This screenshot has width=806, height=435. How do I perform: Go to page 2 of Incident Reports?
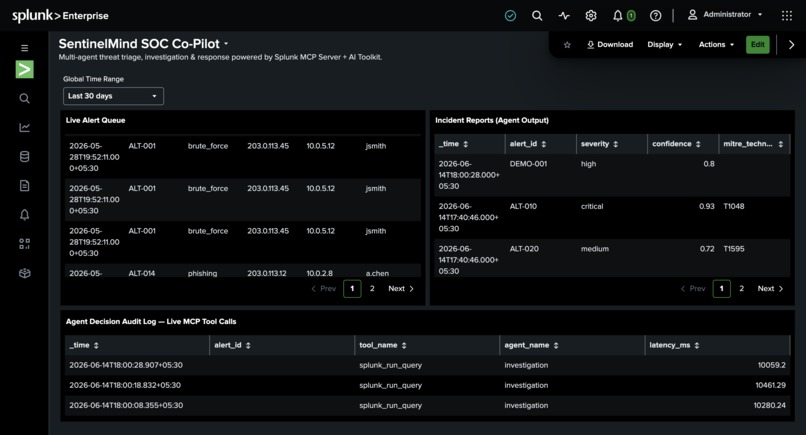coord(741,288)
